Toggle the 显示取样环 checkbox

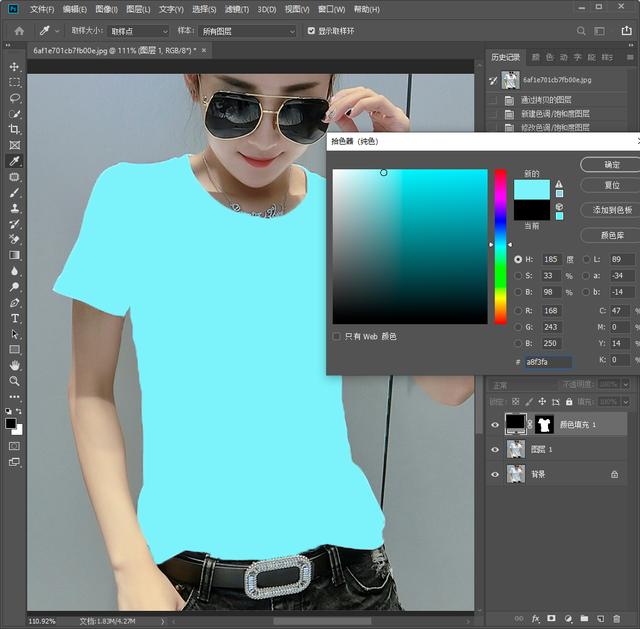pos(311,31)
